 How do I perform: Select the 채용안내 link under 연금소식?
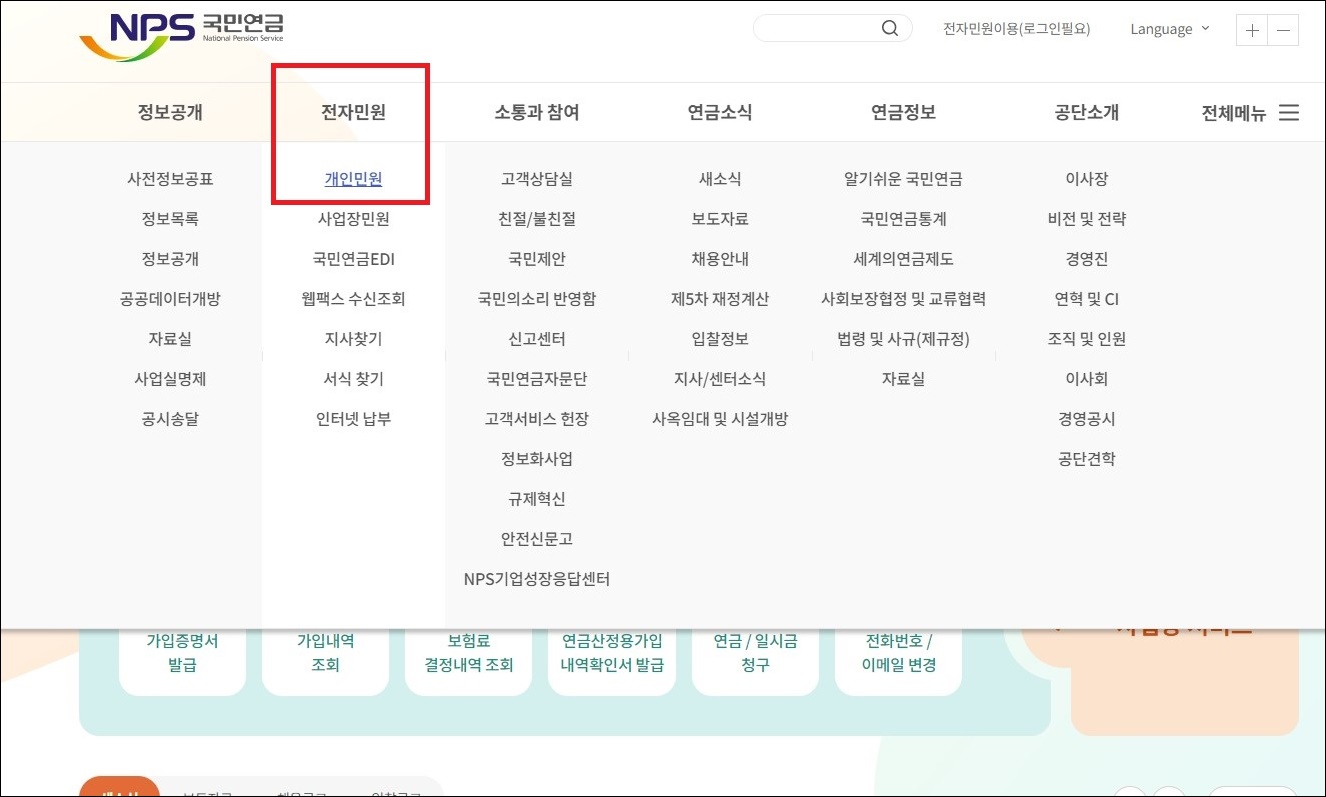pos(718,258)
